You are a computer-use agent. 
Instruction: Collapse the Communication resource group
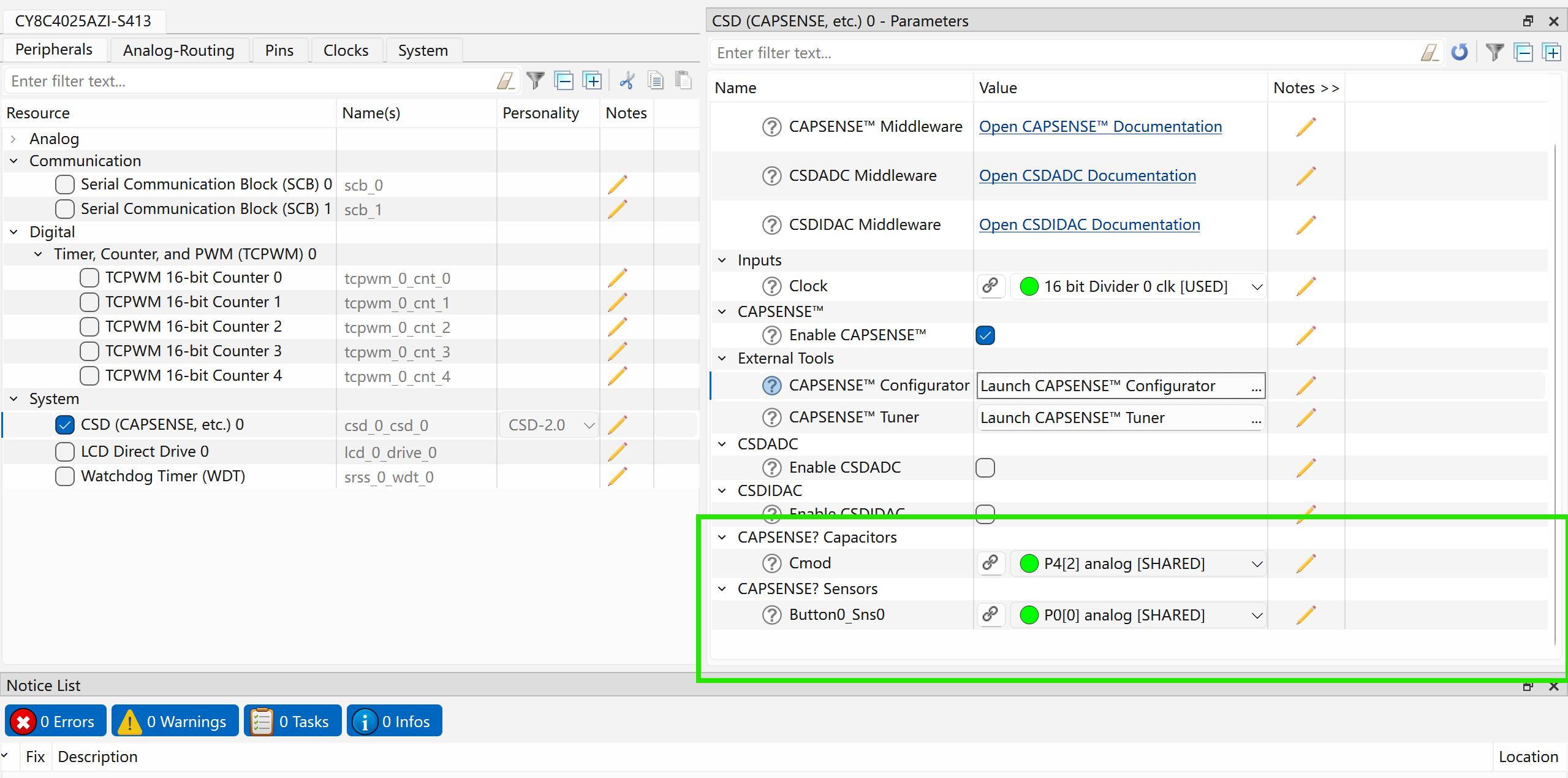[13, 161]
